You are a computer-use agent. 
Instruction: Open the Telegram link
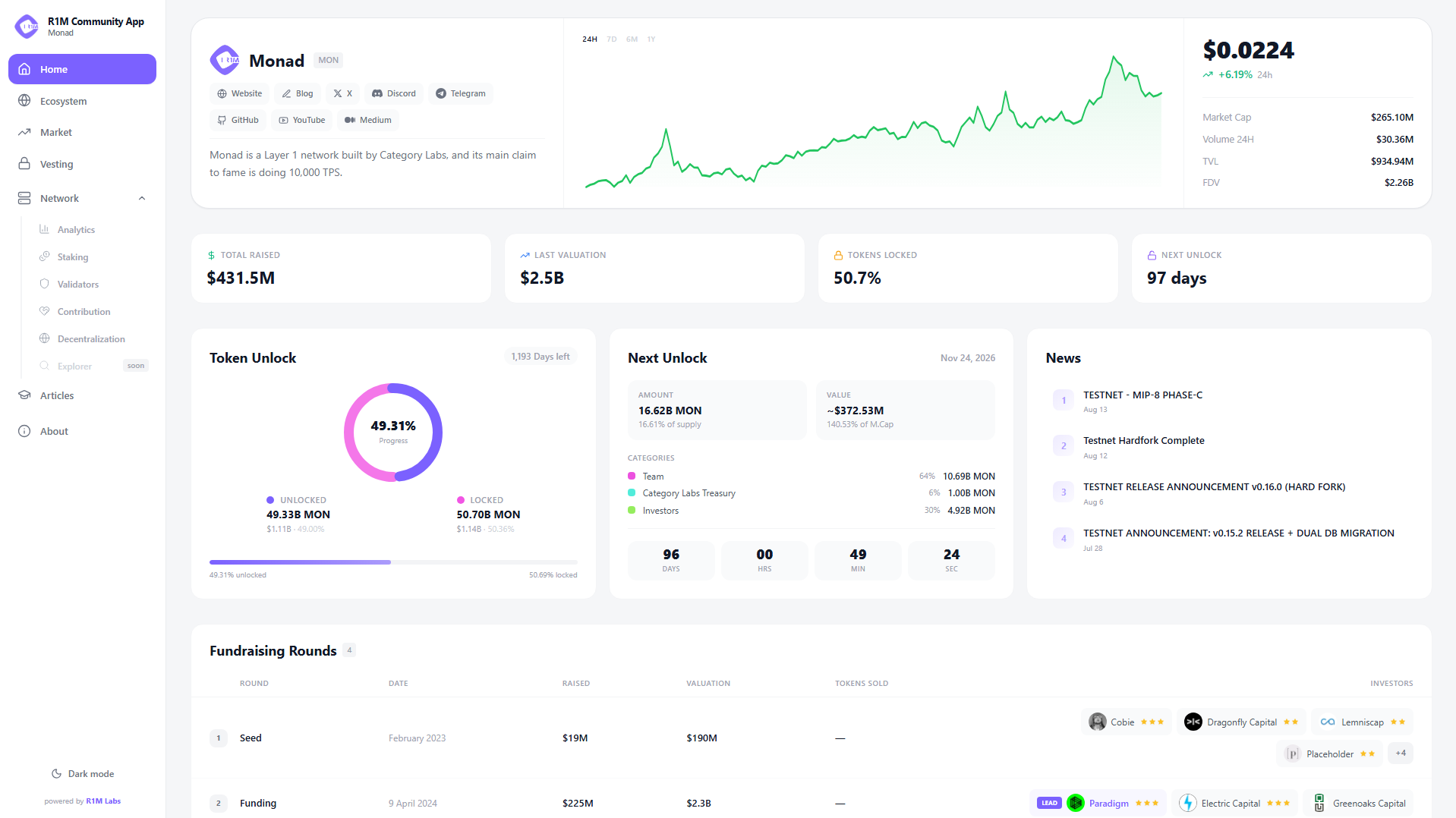461,93
